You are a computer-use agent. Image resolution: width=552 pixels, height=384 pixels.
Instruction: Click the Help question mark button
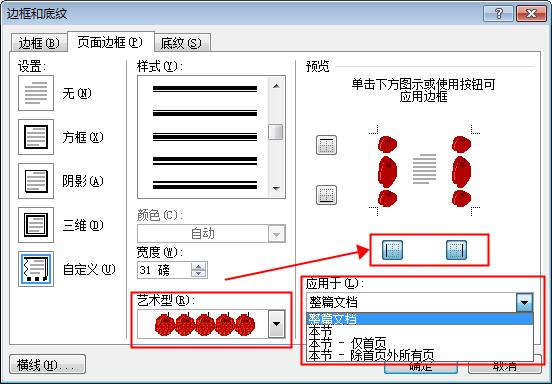tap(498, 14)
